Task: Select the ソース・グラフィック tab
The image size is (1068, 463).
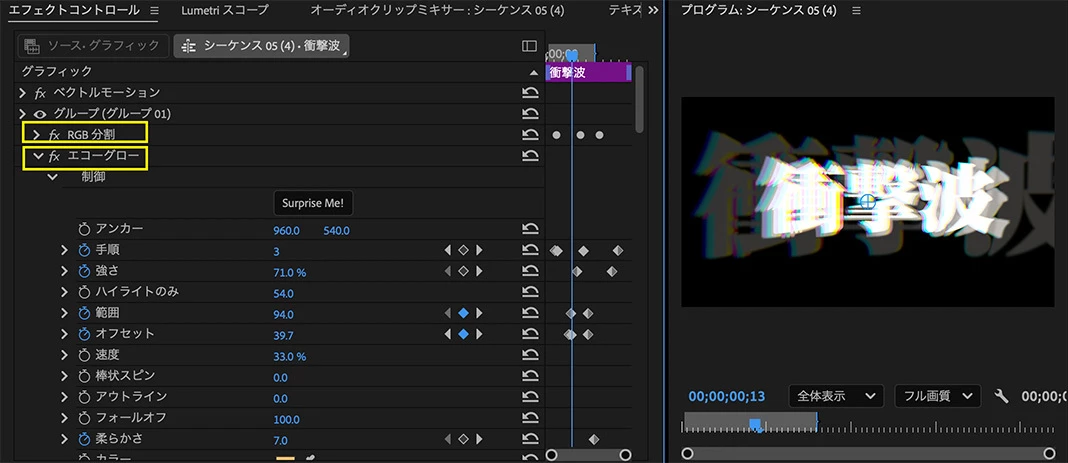Action: [x=93, y=46]
